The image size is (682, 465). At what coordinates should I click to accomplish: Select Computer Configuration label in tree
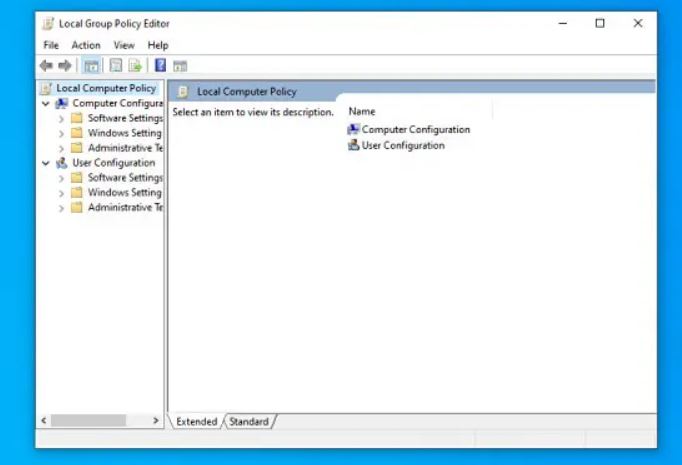pos(118,104)
